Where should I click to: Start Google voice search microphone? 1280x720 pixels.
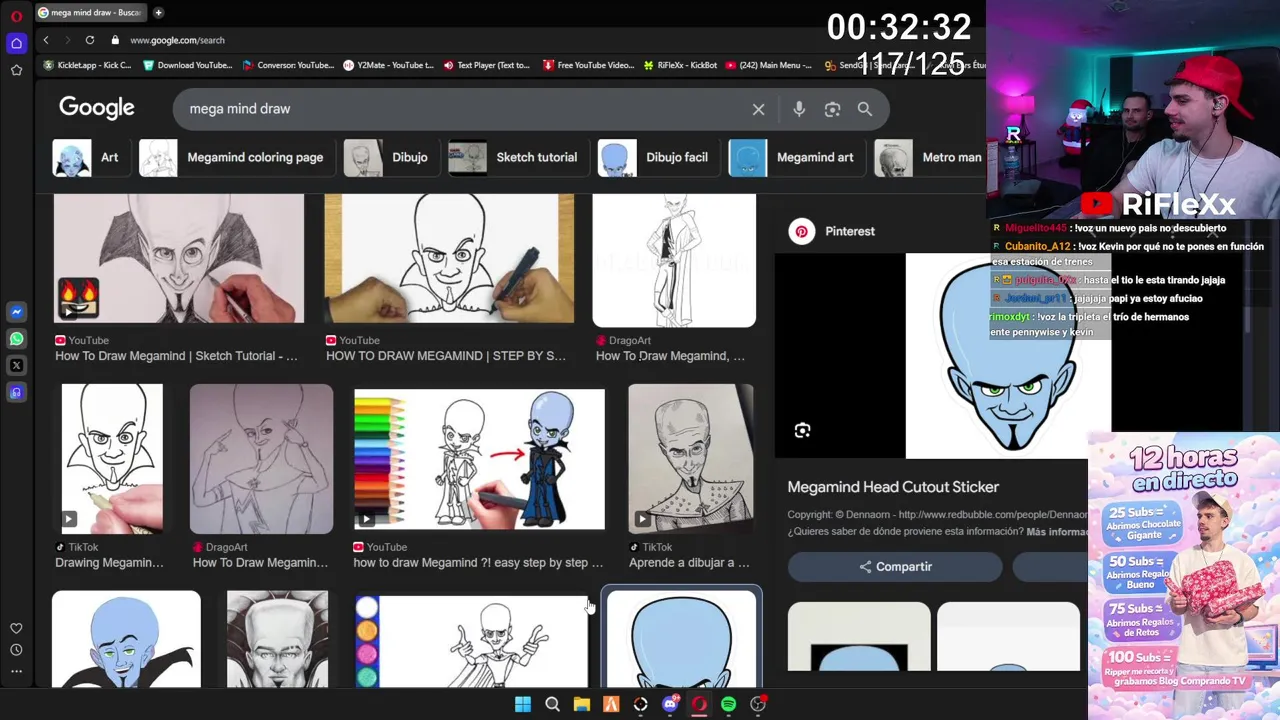click(799, 109)
